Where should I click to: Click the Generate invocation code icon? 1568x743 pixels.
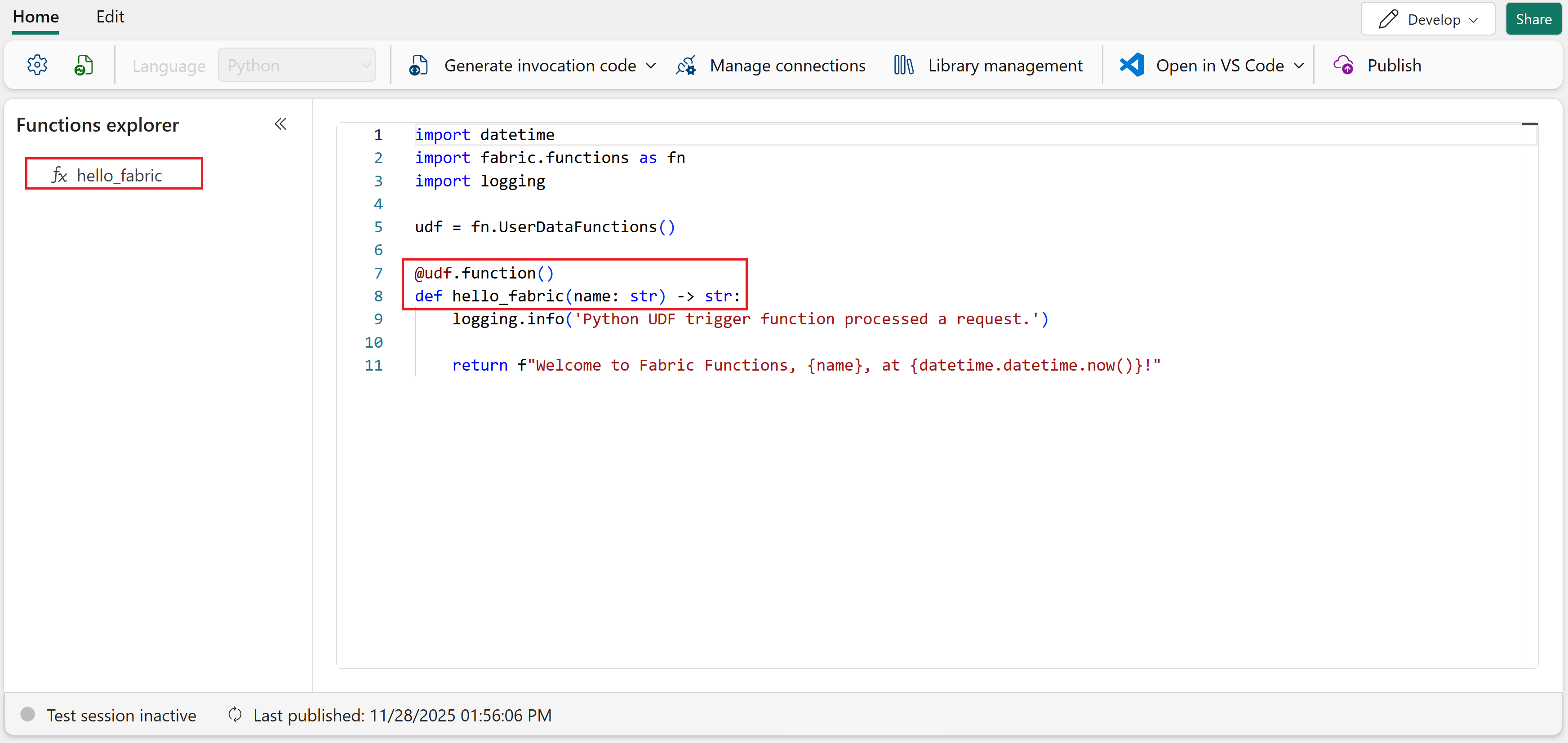[418, 65]
